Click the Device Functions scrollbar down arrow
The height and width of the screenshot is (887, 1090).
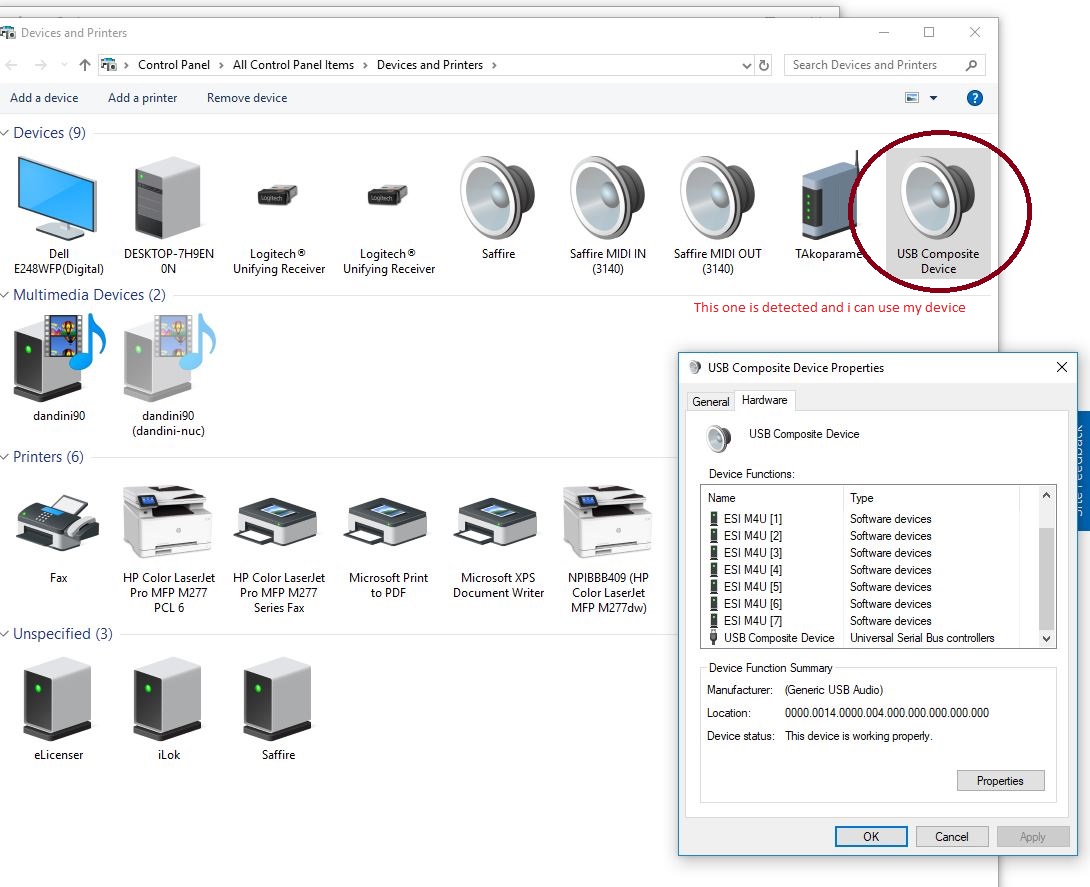[1047, 639]
